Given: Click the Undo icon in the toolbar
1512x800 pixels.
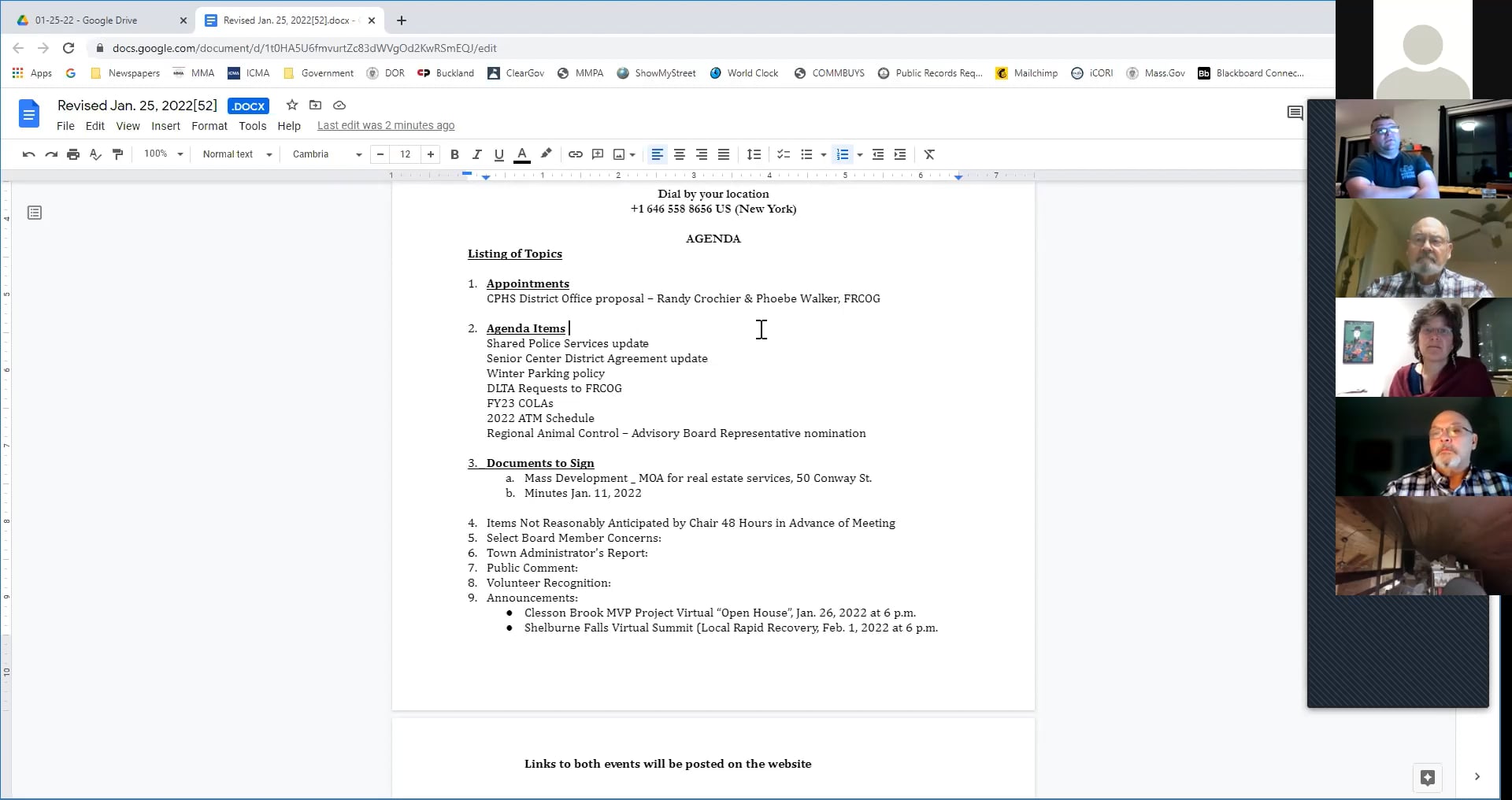Looking at the screenshot, I should tap(28, 154).
